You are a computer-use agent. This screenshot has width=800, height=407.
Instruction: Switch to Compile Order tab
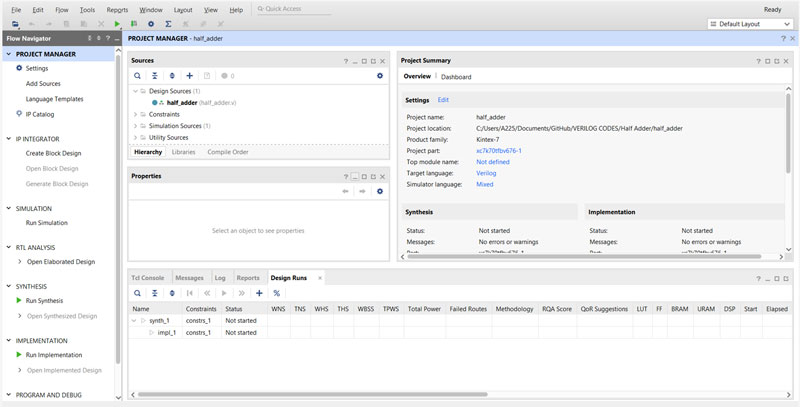(228, 152)
